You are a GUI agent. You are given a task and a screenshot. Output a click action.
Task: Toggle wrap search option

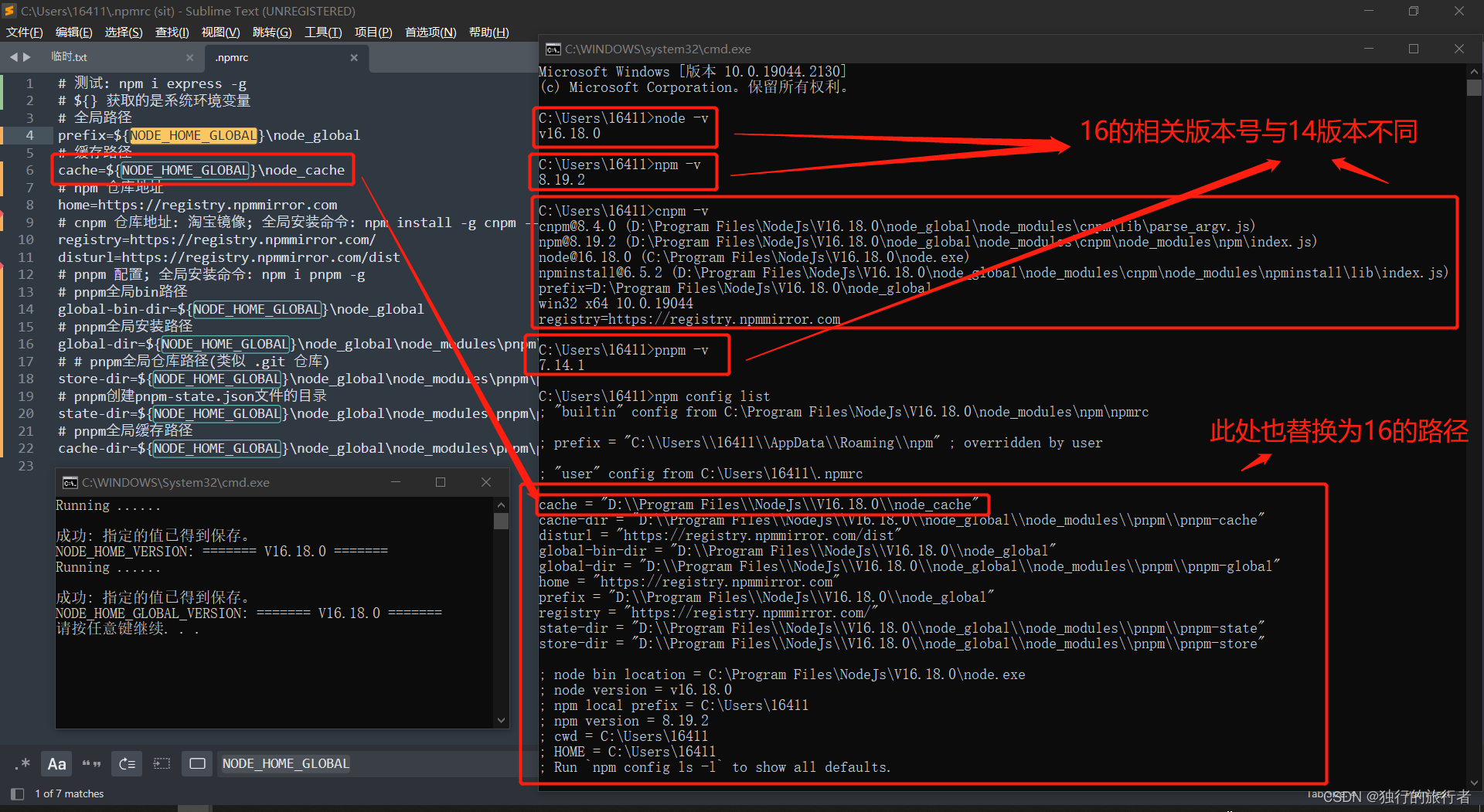coord(128,763)
